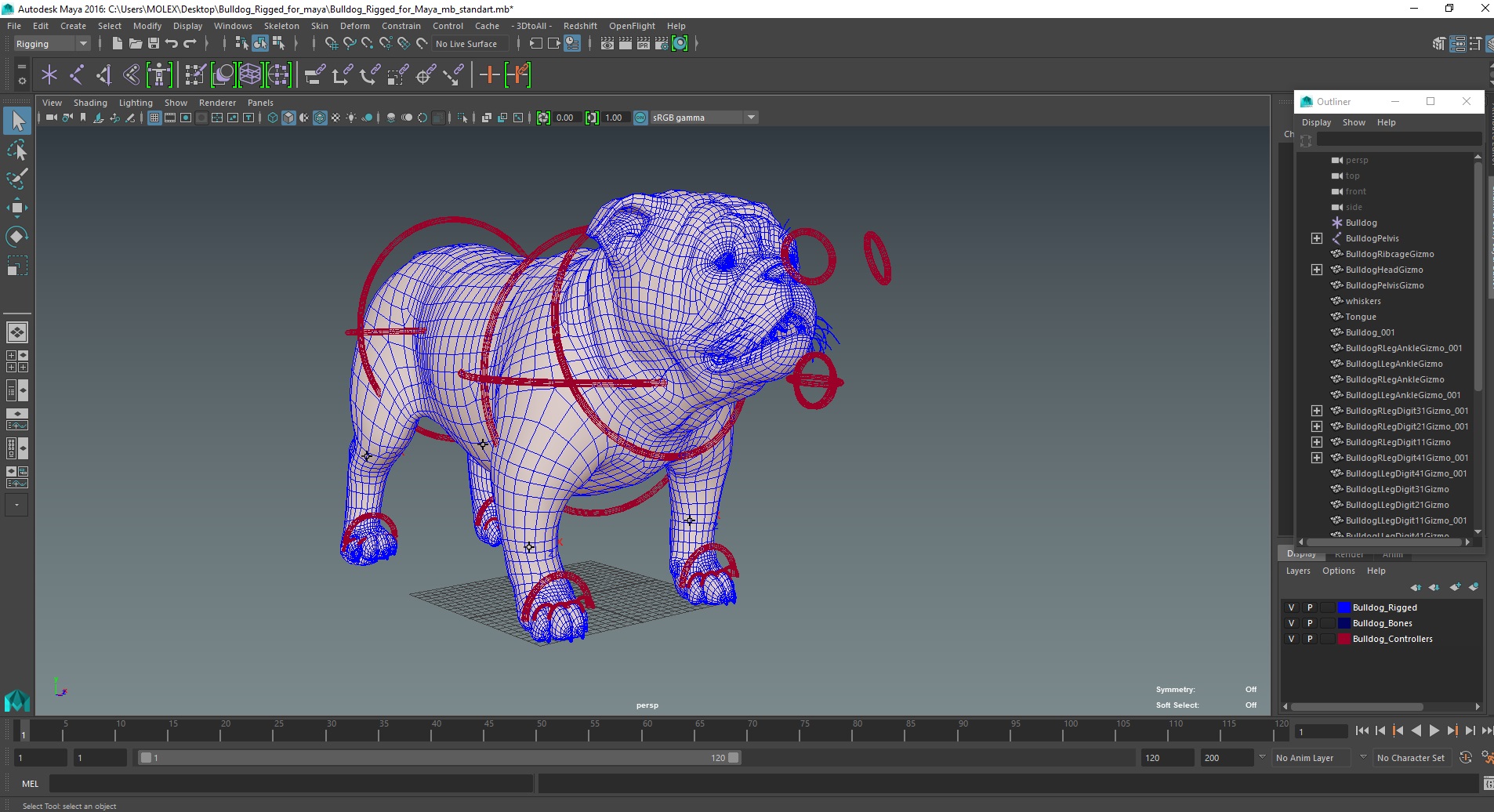Click the Open Scene folder icon
This screenshot has height=812, width=1494.
135,44
